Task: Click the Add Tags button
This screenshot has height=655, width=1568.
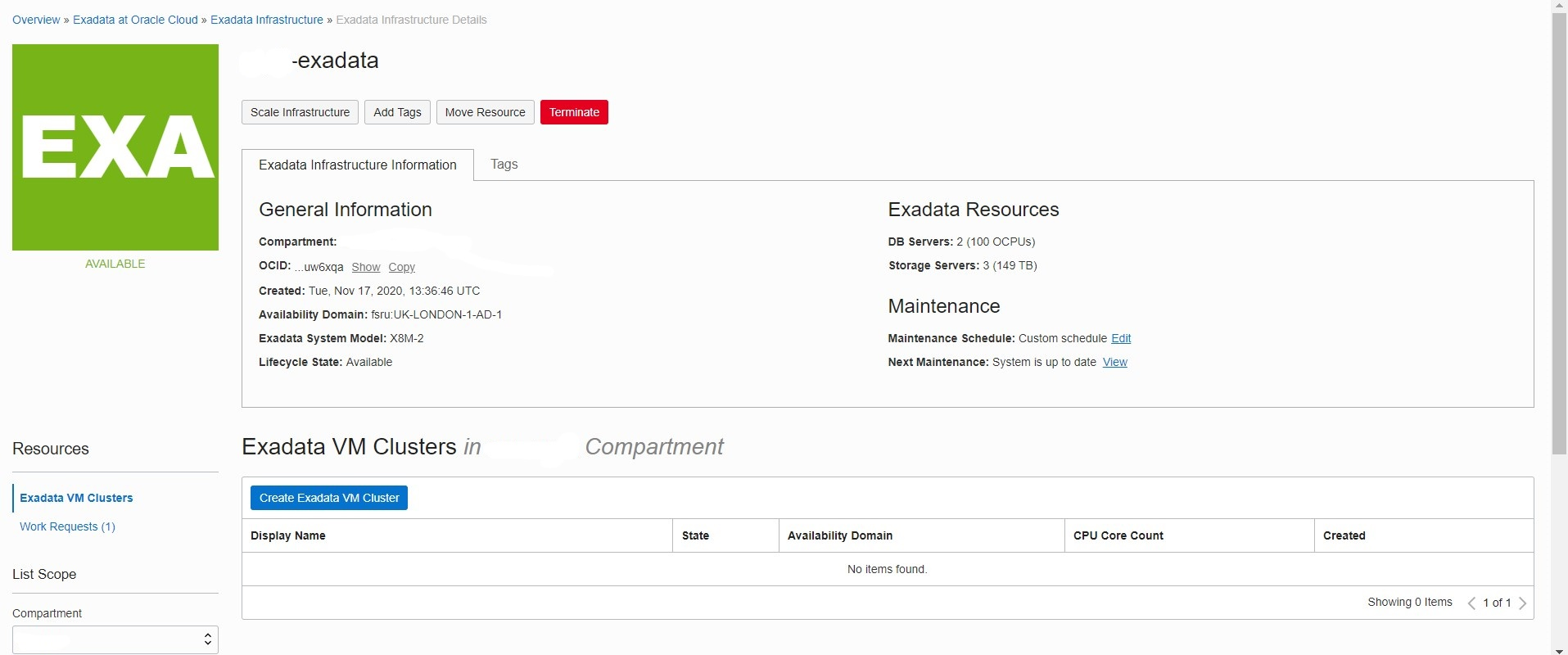Action: click(397, 112)
